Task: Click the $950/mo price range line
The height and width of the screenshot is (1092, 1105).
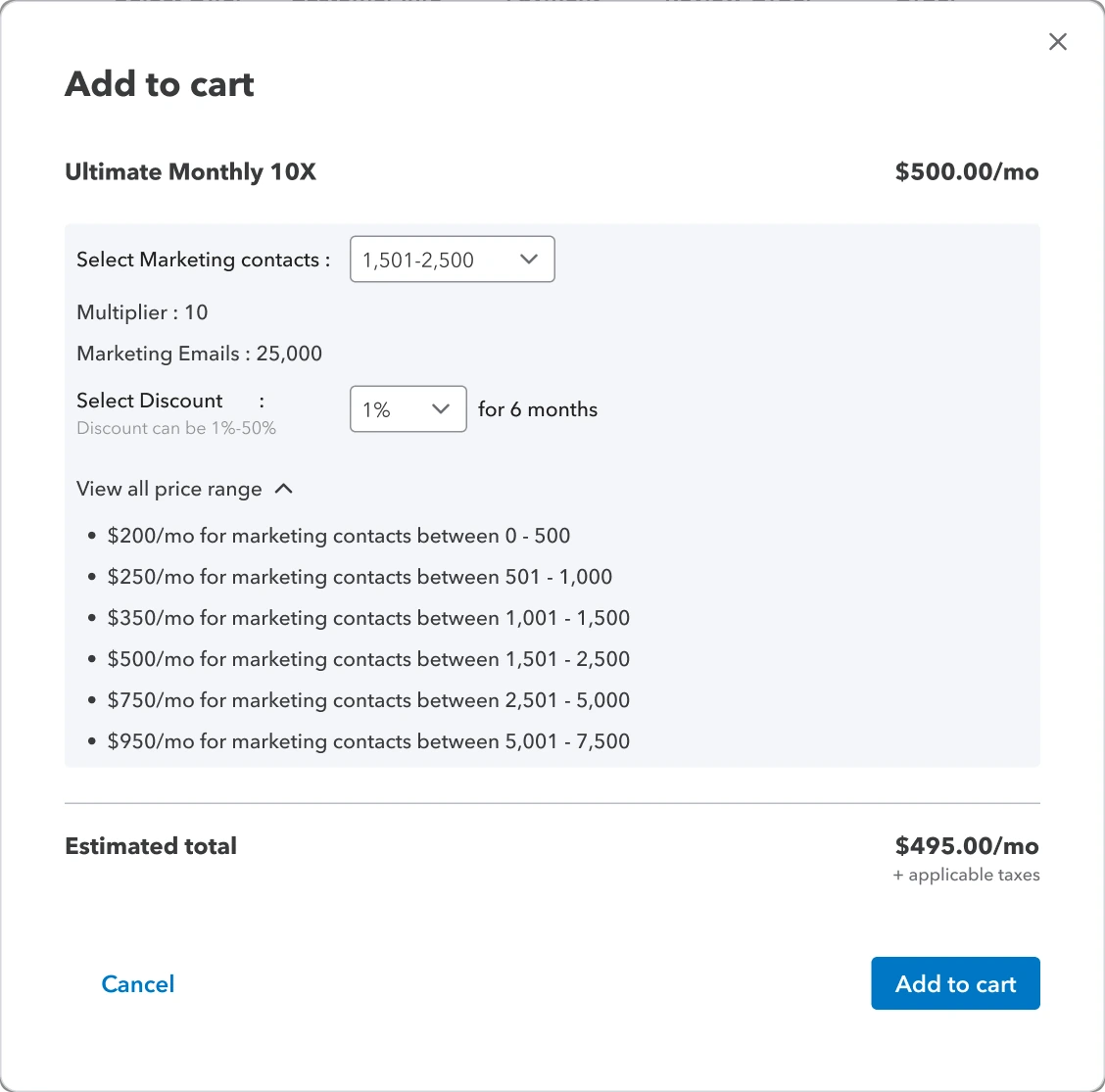Action: click(368, 741)
